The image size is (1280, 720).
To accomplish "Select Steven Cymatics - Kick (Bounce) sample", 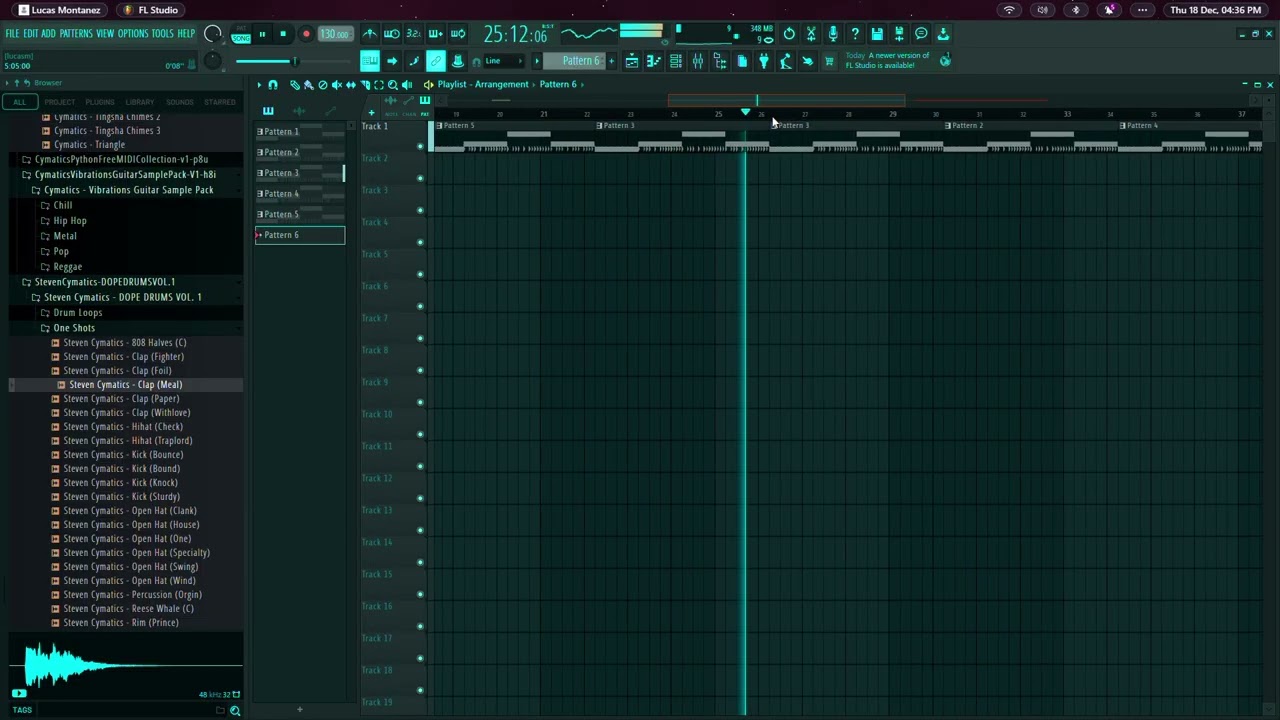I will 123,455.
